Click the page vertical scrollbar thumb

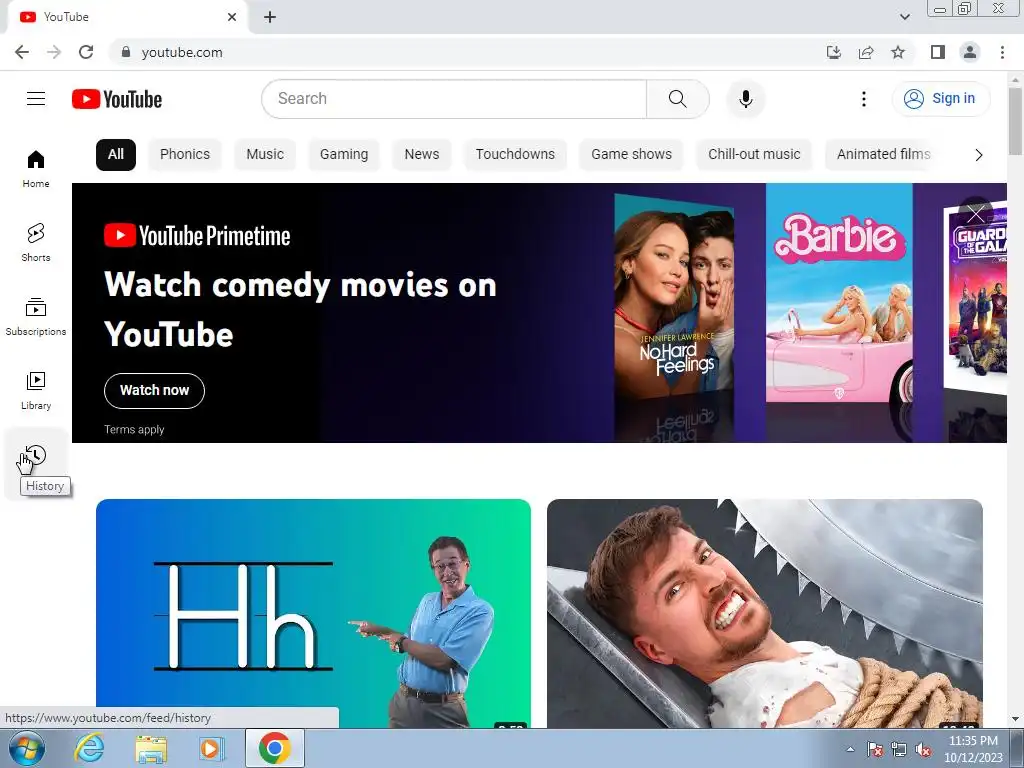pos(1015,121)
